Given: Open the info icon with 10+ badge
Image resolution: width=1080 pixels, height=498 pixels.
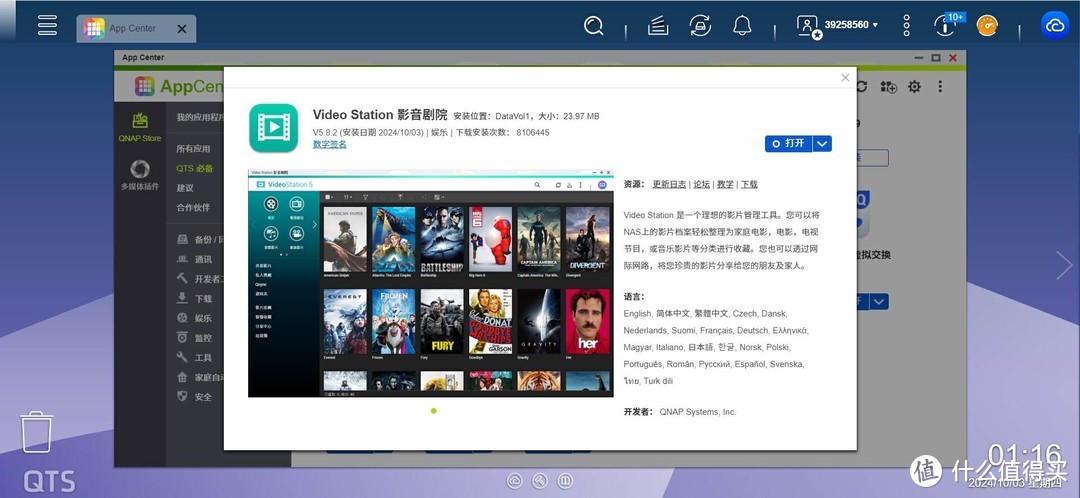Looking at the screenshot, I should [x=946, y=25].
